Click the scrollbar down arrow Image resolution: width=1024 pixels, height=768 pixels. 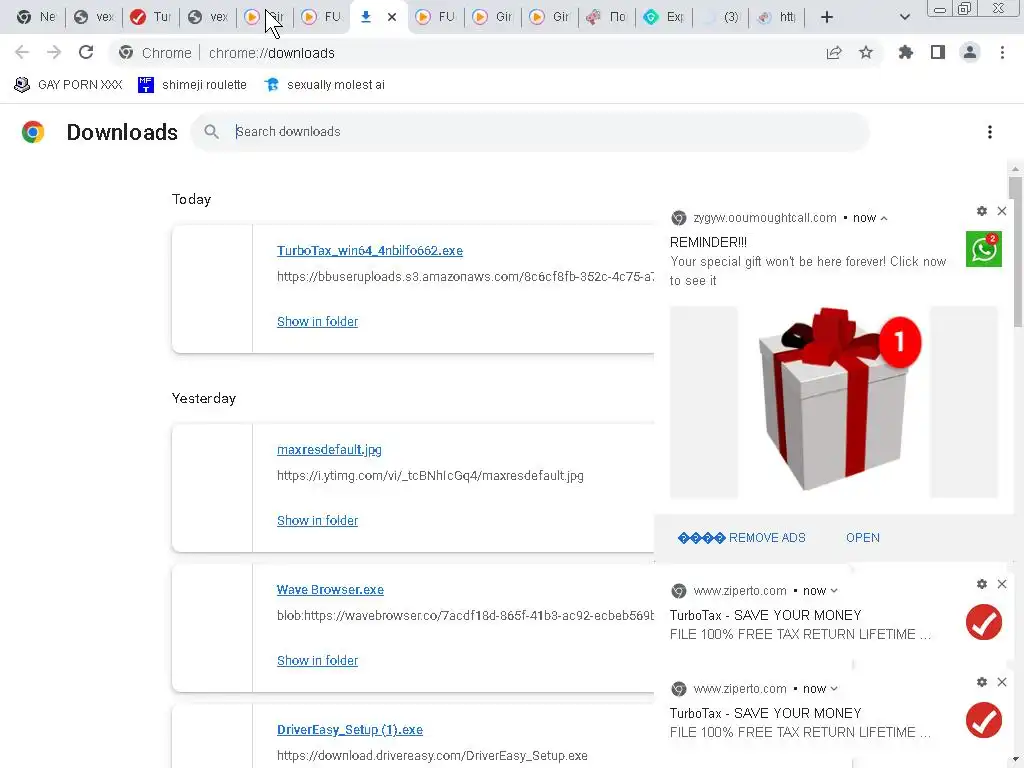pos(1015,761)
